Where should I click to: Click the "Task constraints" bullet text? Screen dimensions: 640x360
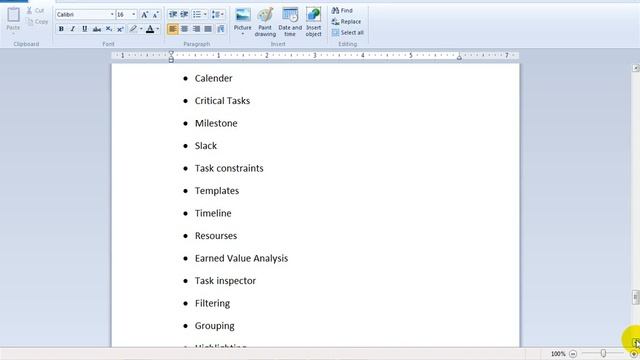(229, 168)
